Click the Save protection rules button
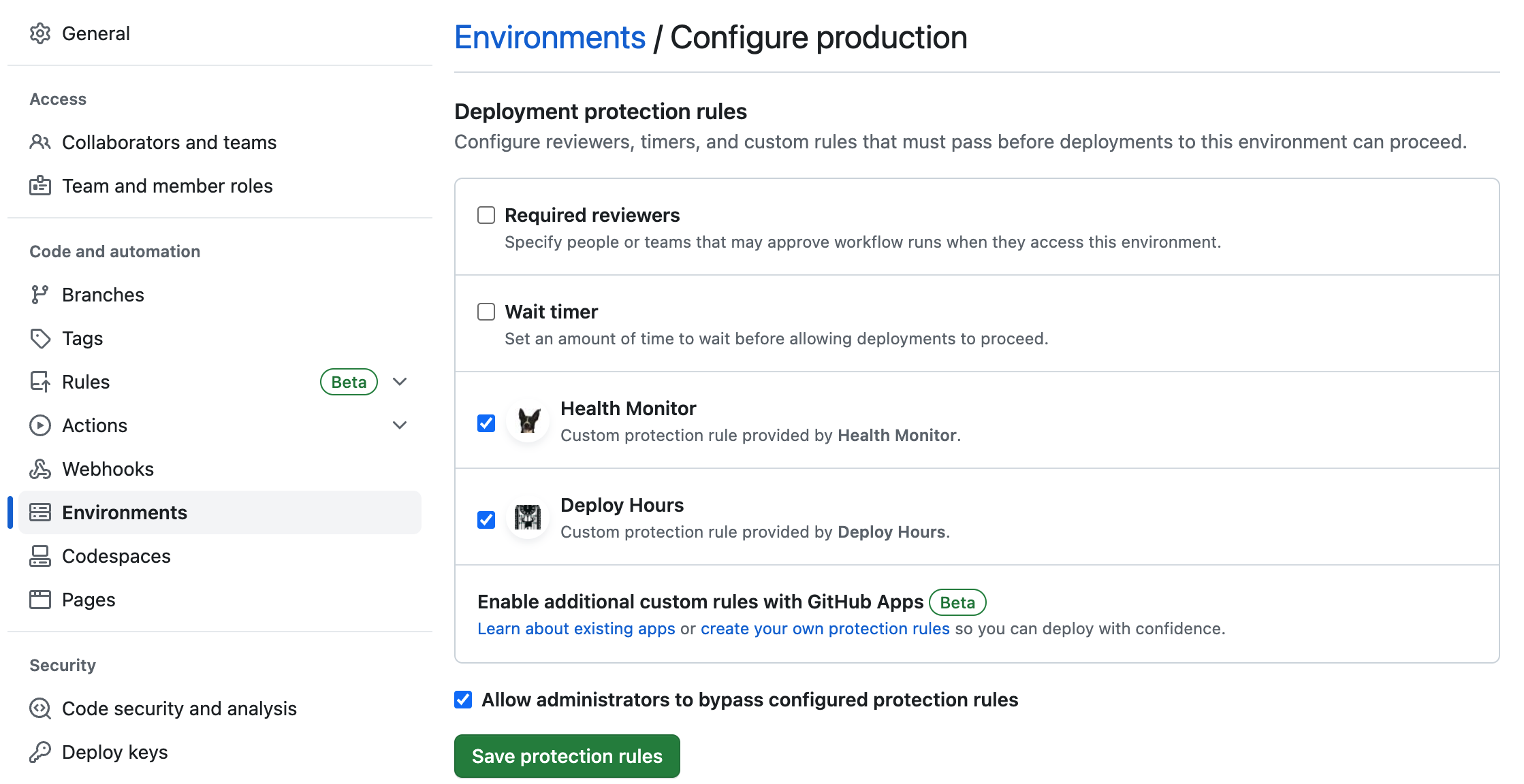Viewport: 1524px width, 784px height. 567,755
